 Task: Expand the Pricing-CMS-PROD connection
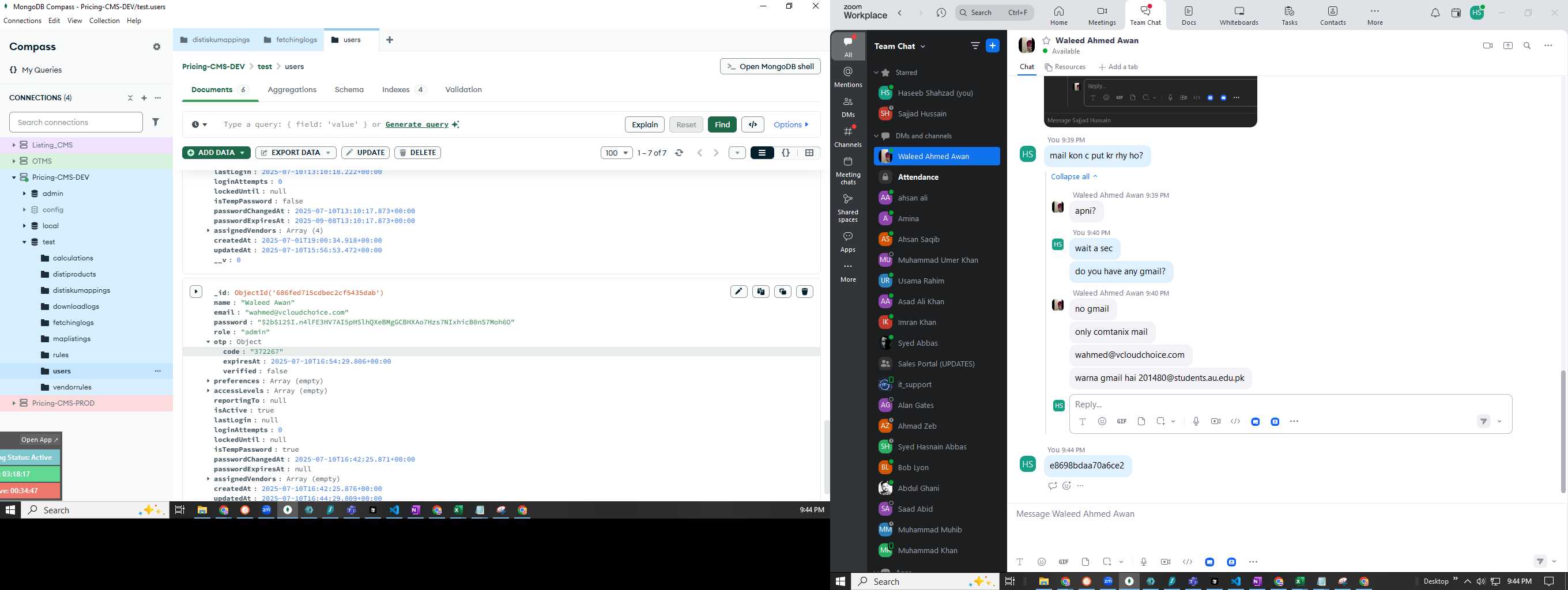14,403
